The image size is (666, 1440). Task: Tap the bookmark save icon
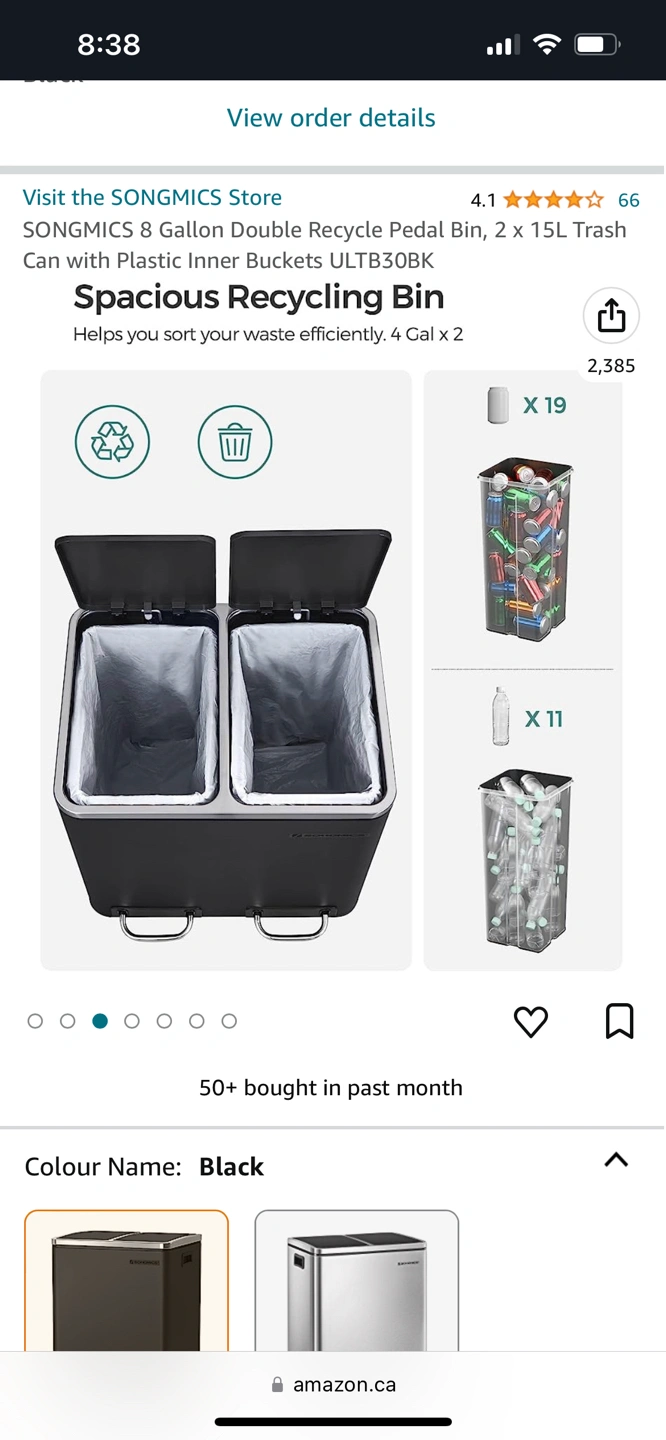[x=620, y=1021]
